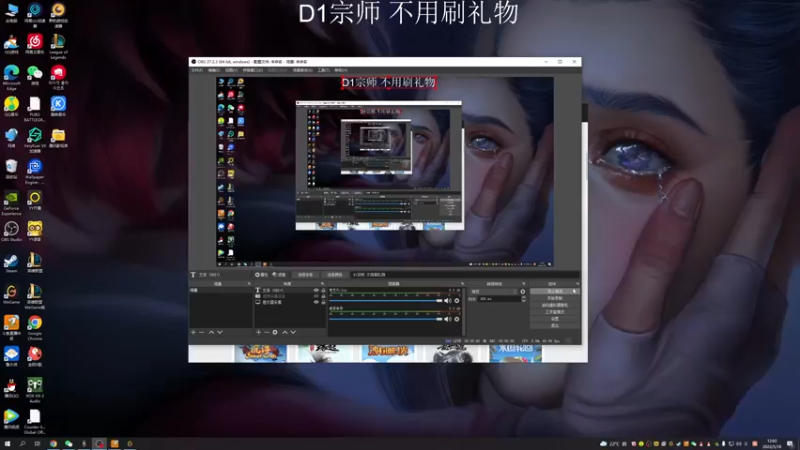800x450 pixels.
Task: Click 停止推流 stop streaming button
Action: click(x=555, y=291)
